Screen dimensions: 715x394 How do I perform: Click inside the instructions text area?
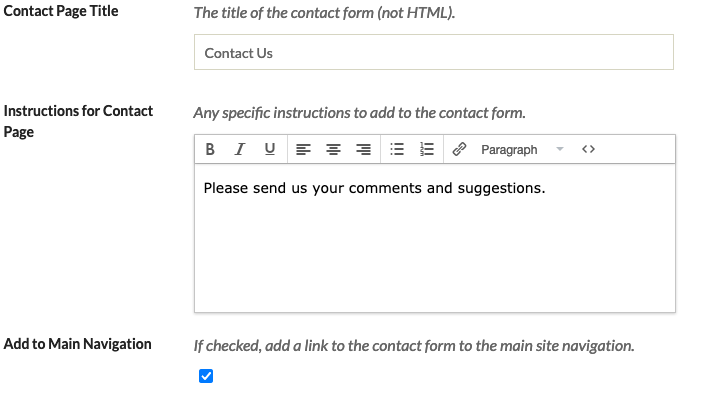pyautogui.click(x=435, y=238)
